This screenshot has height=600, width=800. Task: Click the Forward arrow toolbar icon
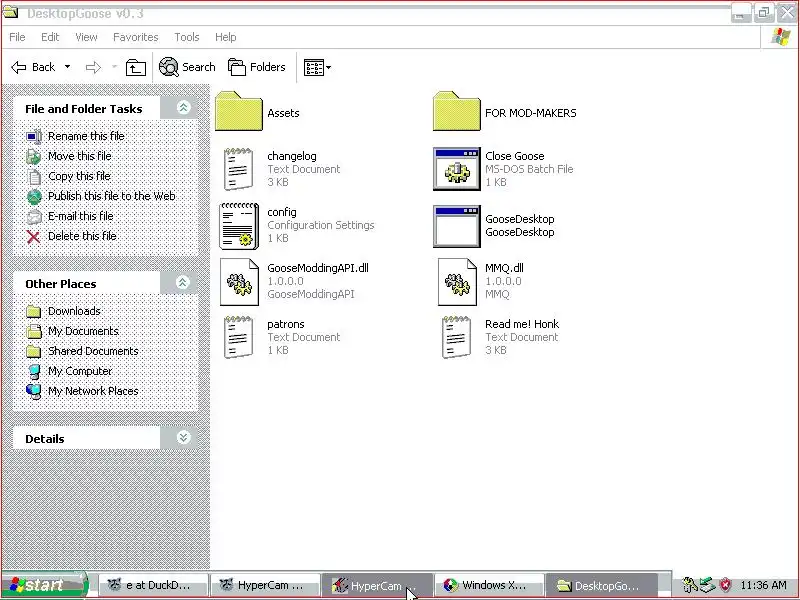pos(93,67)
